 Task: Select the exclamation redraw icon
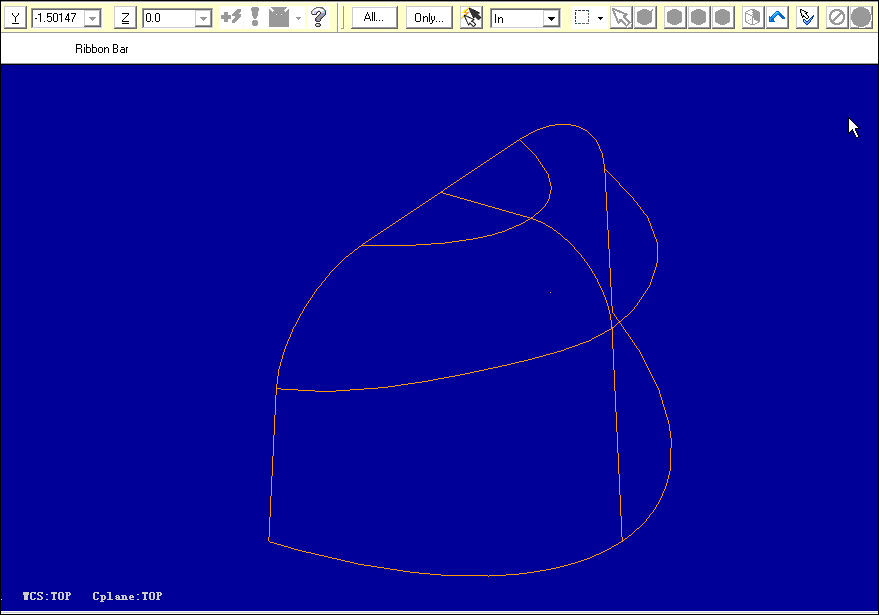[253, 16]
